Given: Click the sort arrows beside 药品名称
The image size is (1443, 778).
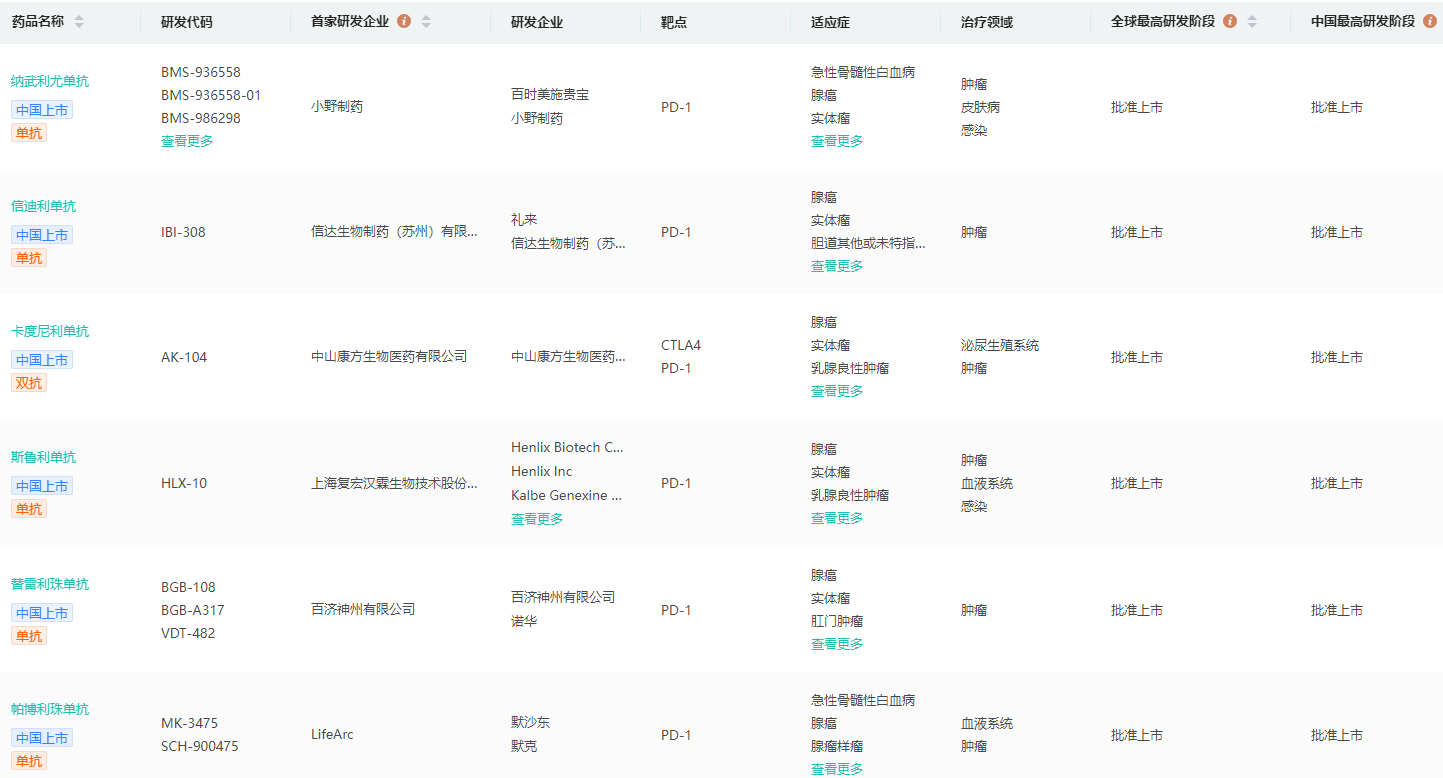Looking at the screenshot, I should [79, 21].
